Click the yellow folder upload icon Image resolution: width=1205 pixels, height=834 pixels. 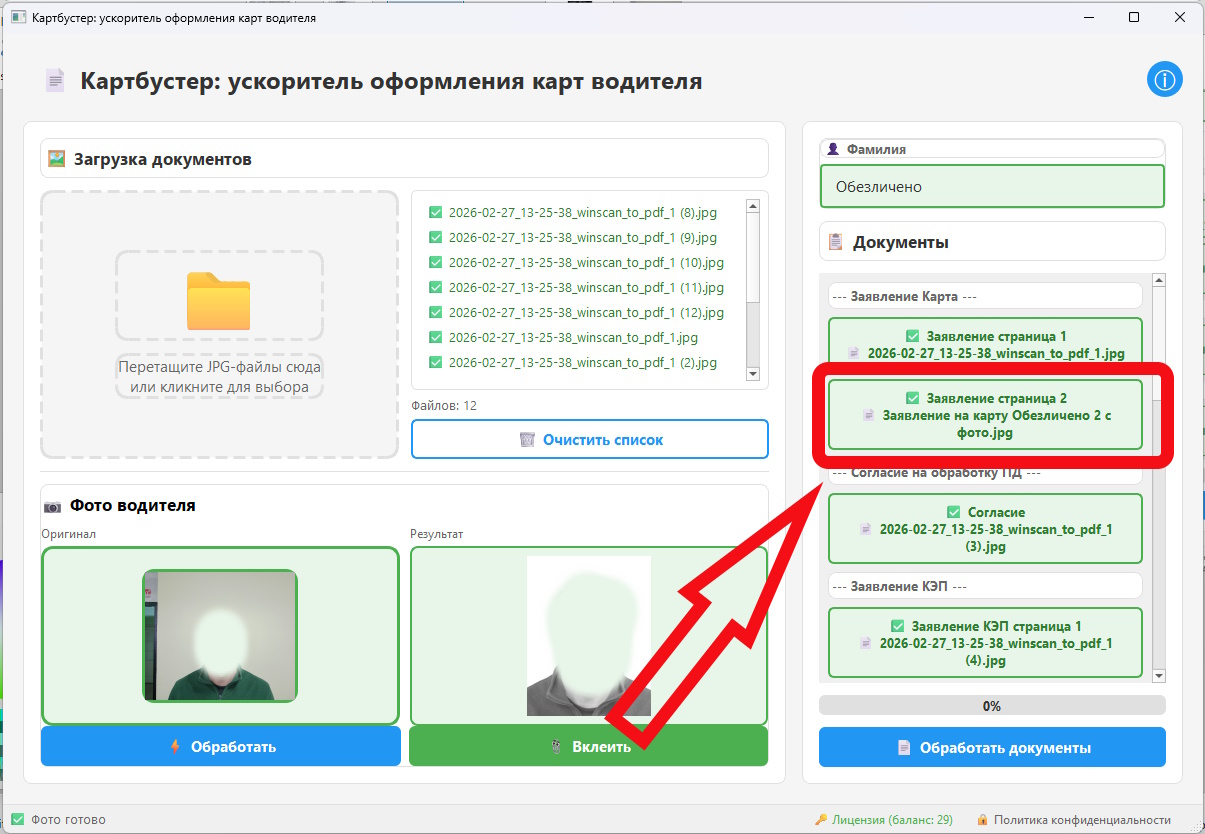218,300
